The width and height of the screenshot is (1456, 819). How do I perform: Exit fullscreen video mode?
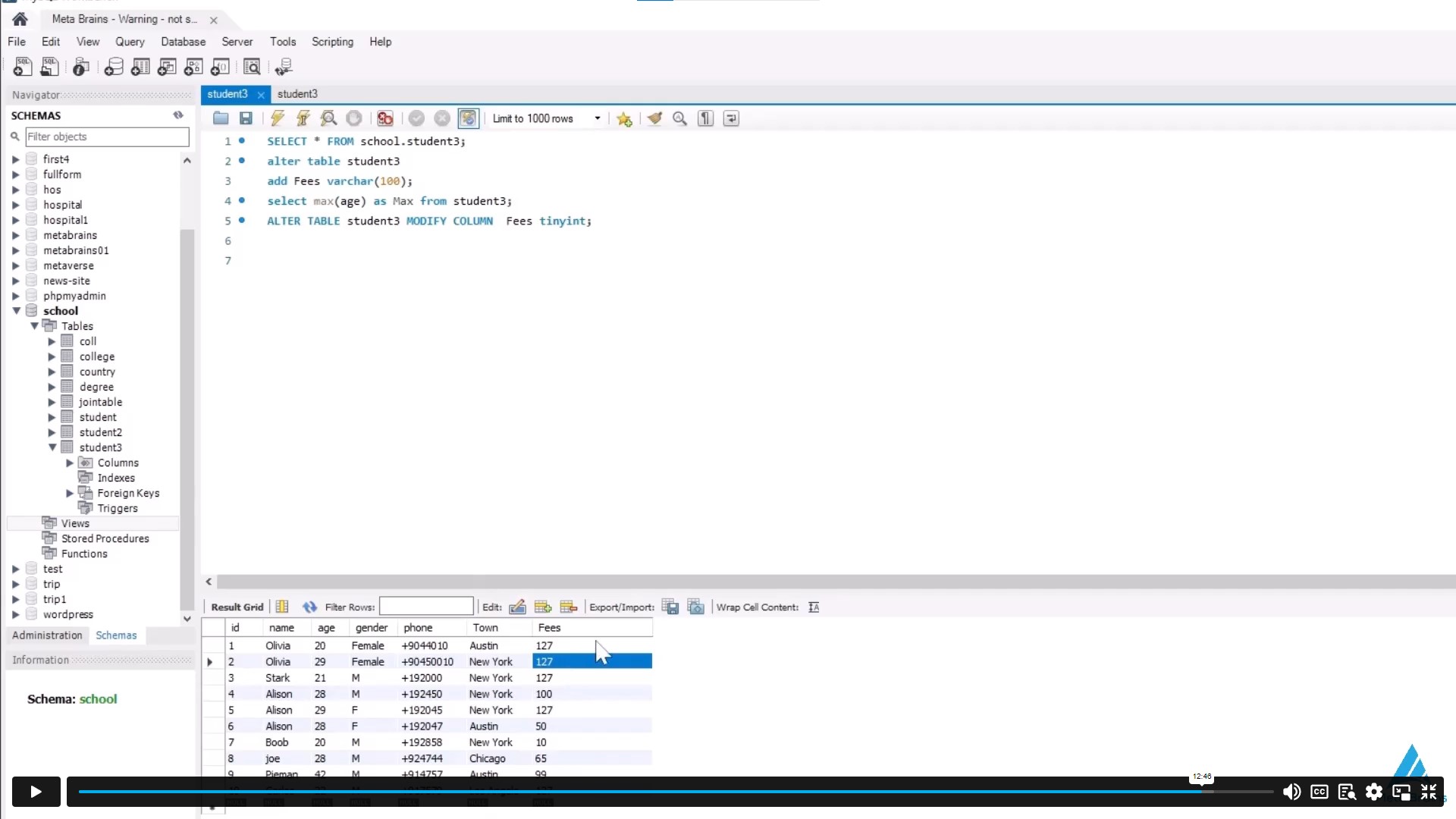pos(1429,792)
